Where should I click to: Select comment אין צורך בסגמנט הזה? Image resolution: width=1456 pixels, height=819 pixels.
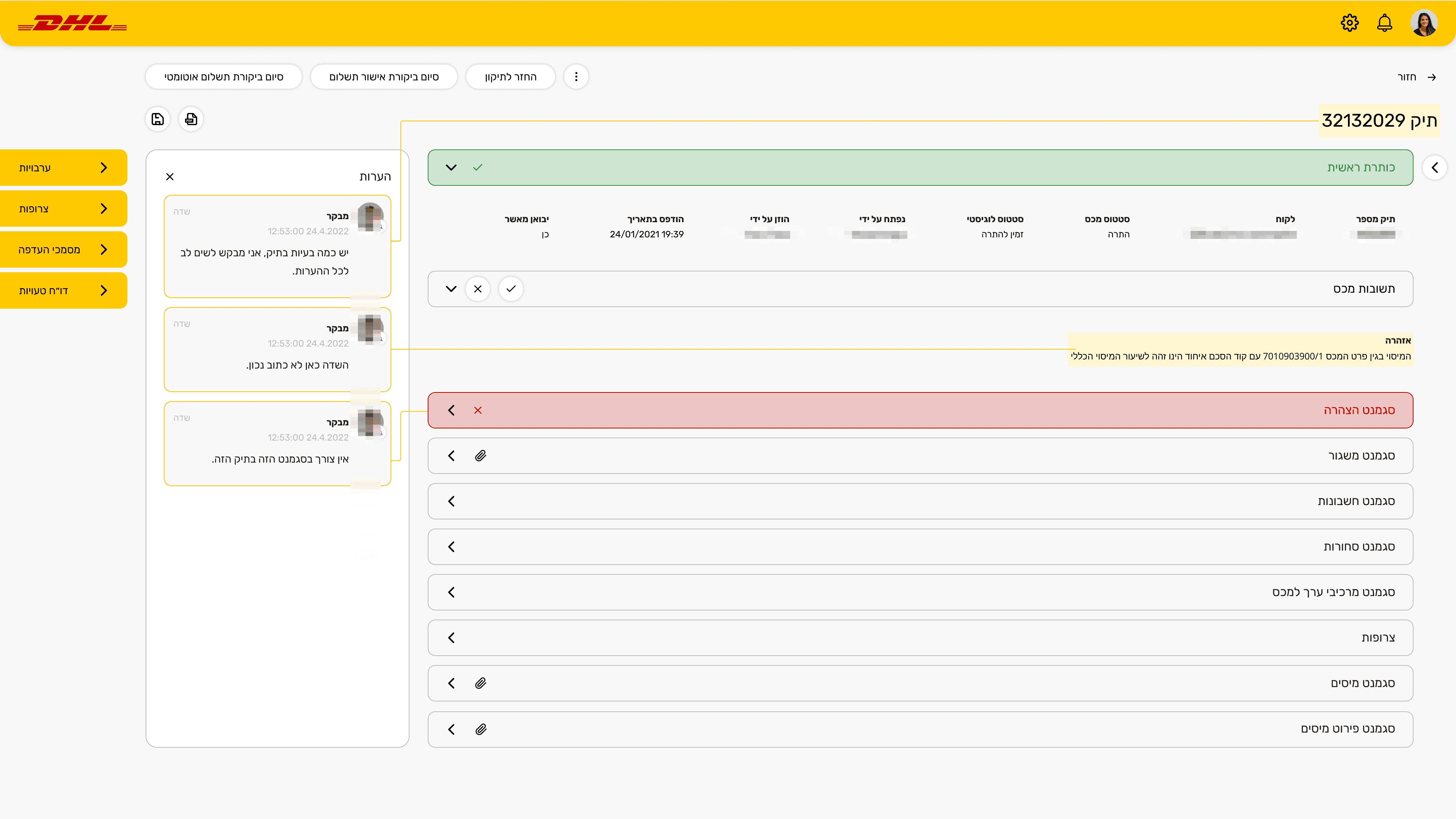point(278,444)
